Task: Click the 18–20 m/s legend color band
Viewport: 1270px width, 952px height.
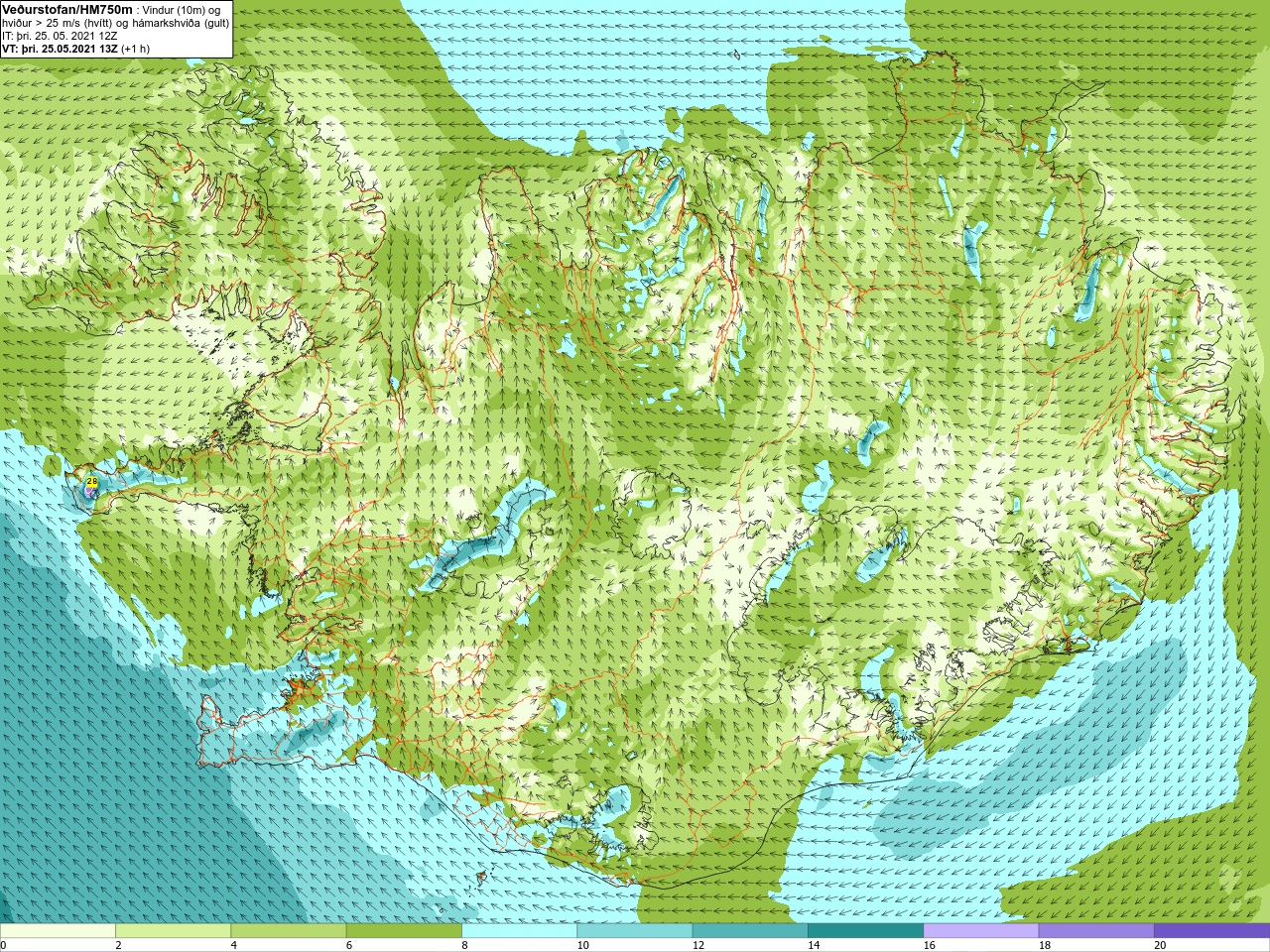Action: pyautogui.click(x=1096, y=930)
